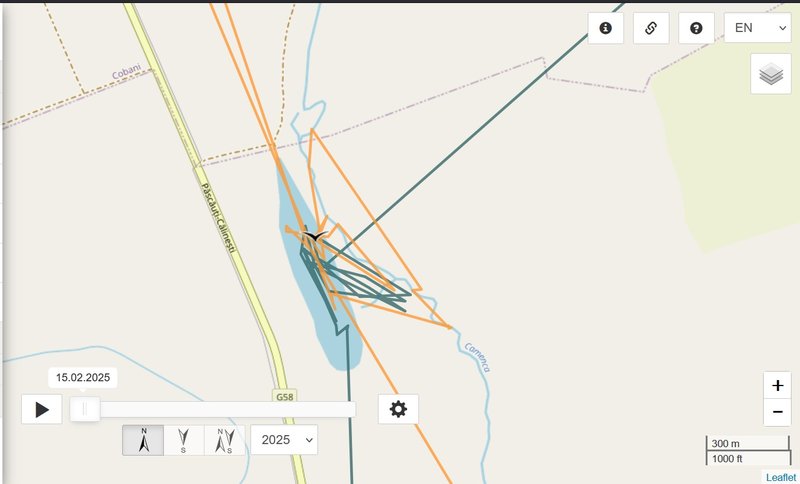Click the middle of the timeline track
The width and height of the screenshot is (800, 484).
(x=213, y=409)
